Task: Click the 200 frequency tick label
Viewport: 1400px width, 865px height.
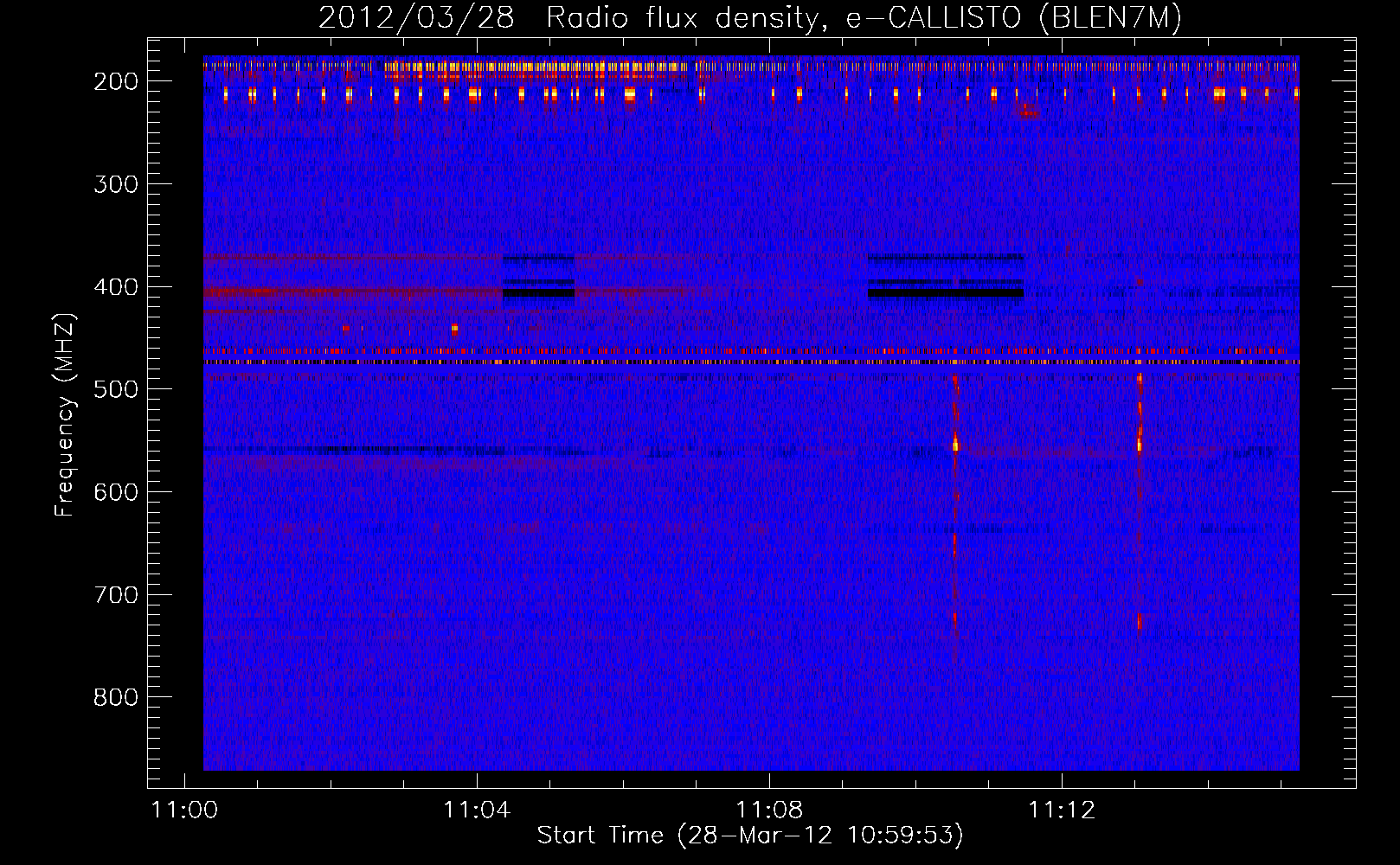Action: tap(116, 81)
